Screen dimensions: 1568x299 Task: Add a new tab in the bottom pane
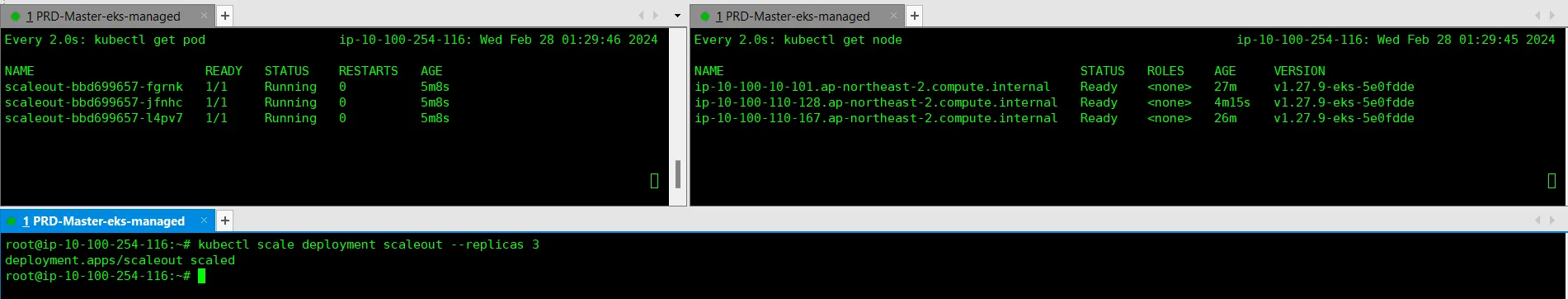point(224,221)
